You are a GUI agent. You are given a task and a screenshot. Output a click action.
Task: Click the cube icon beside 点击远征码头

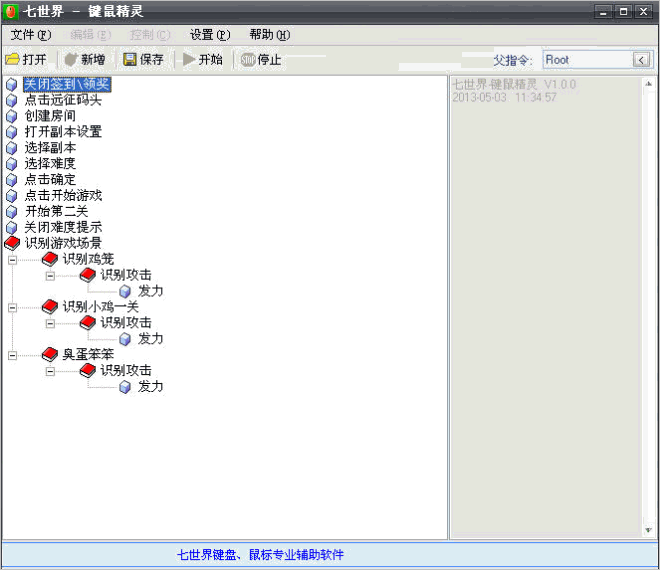point(12,101)
